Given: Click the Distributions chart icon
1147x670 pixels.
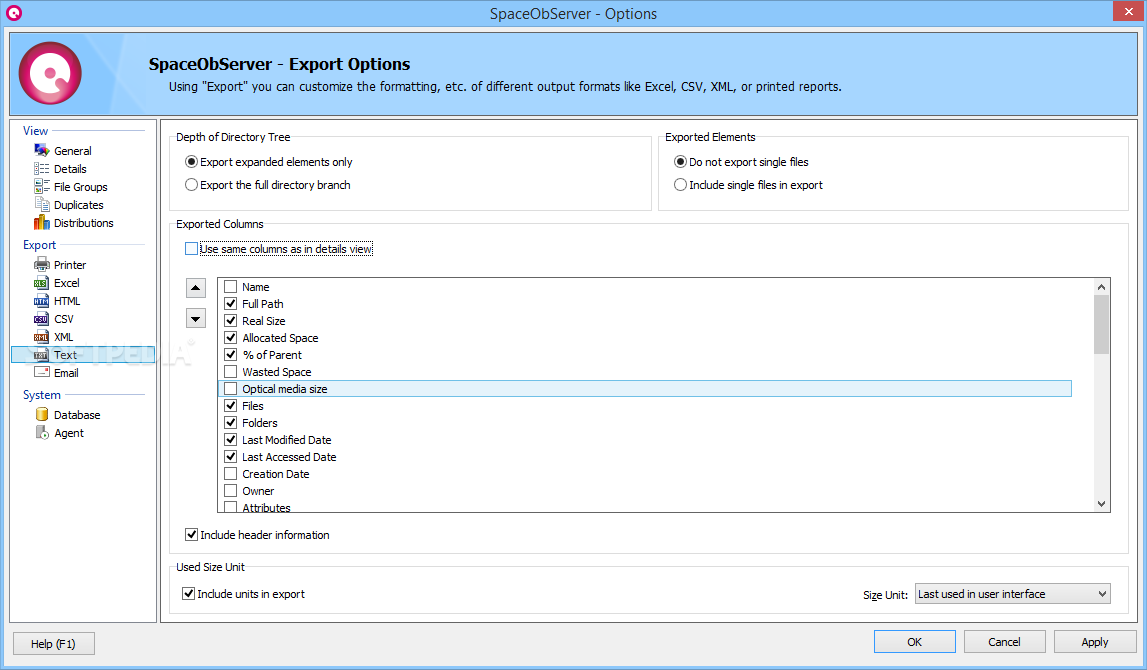Looking at the screenshot, I should click(42, 222).
